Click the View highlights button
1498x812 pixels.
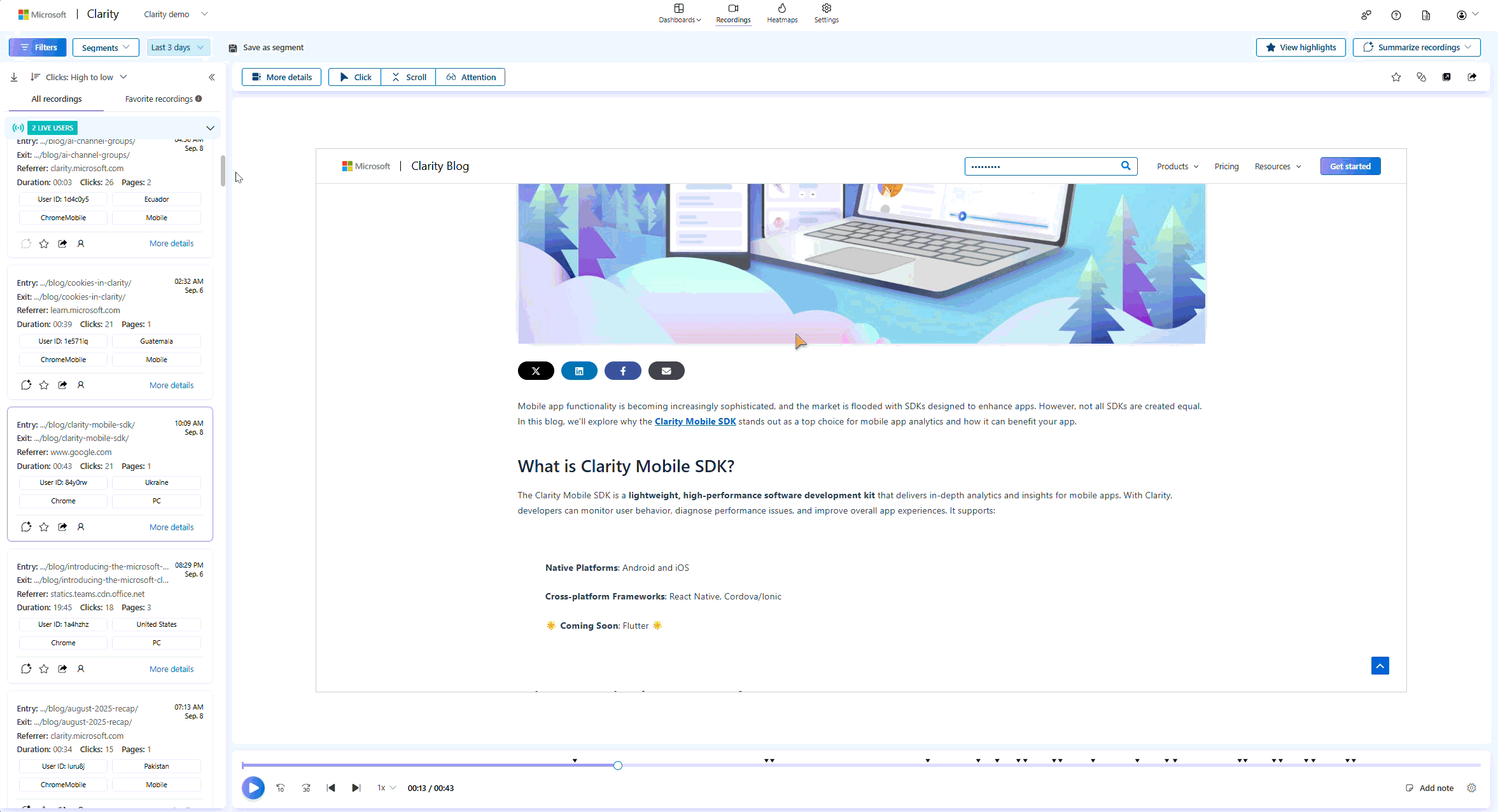[x=1301, y=47]
